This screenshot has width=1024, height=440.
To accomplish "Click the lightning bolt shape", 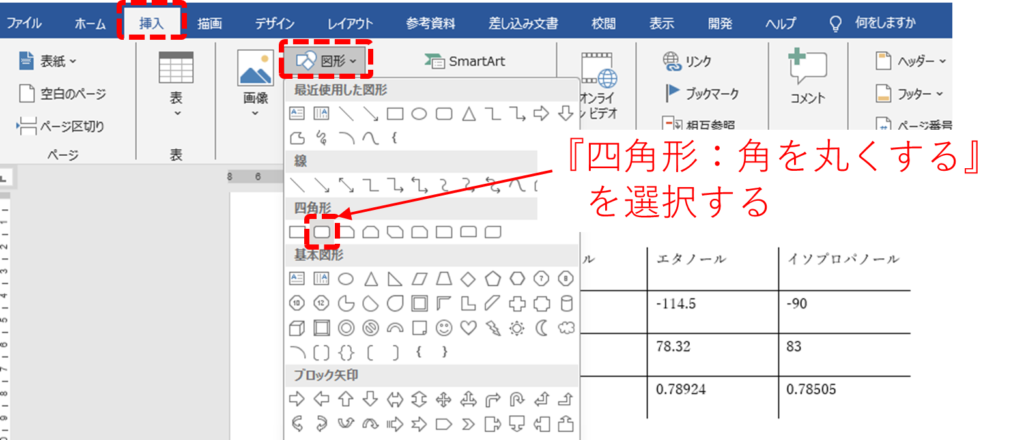I will pyautogui.click(x=492, y=327).
